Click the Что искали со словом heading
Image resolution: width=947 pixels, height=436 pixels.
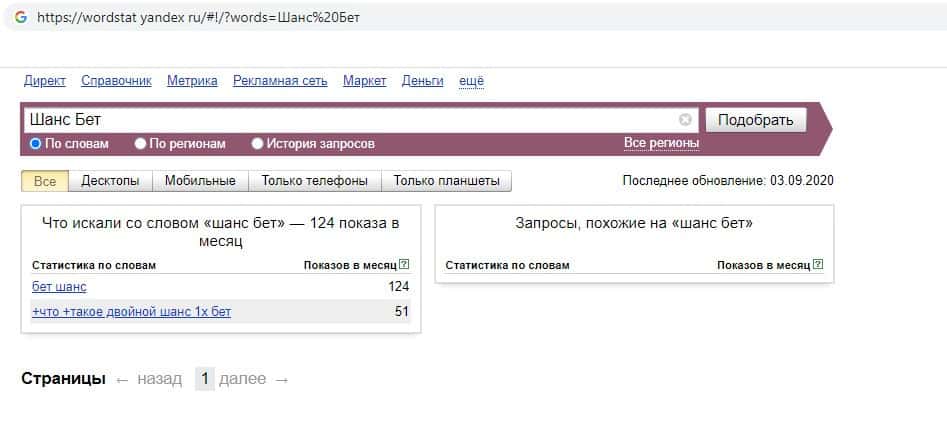coord(221,232)
